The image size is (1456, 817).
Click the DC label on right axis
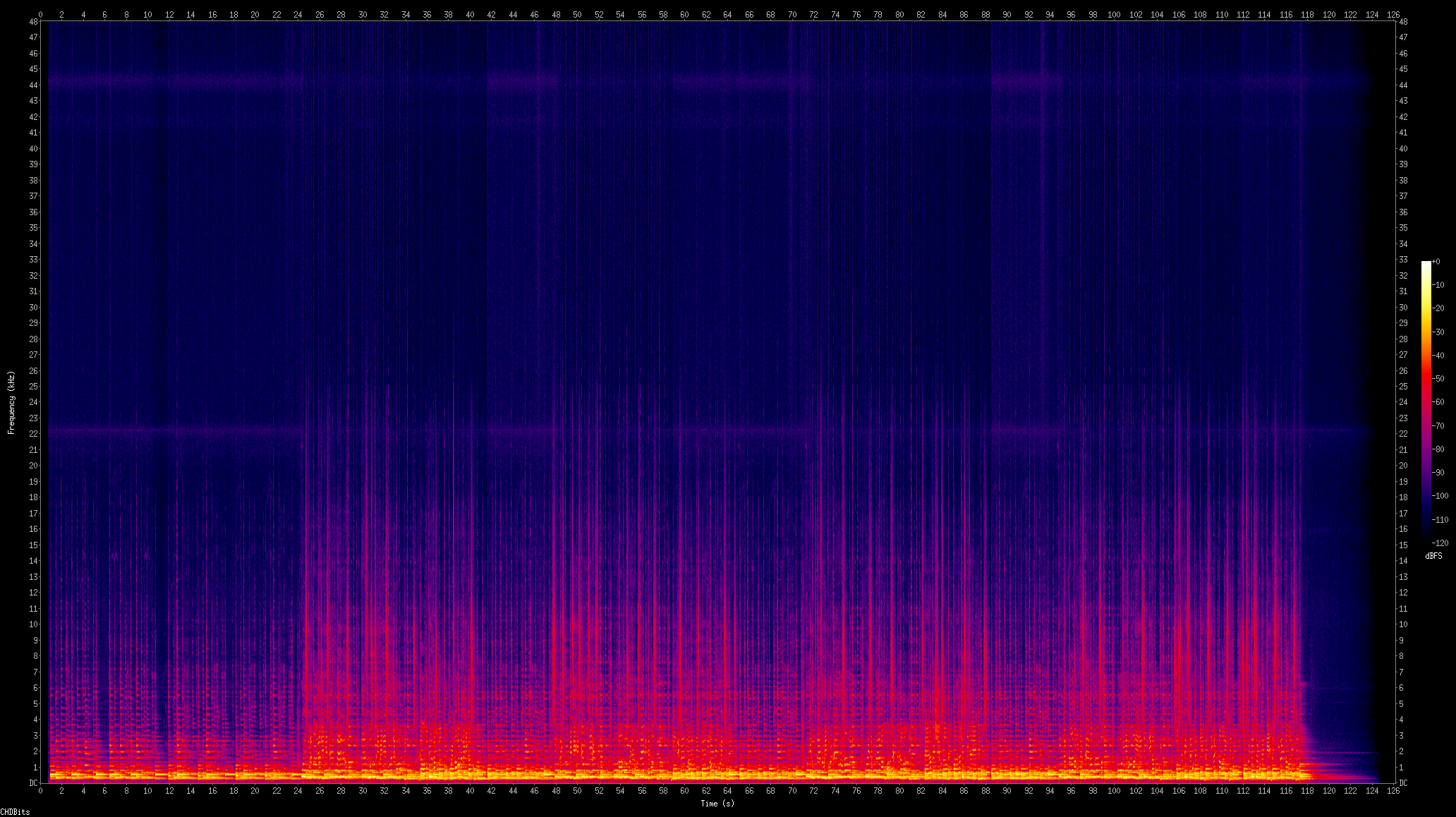point(1403,783)
